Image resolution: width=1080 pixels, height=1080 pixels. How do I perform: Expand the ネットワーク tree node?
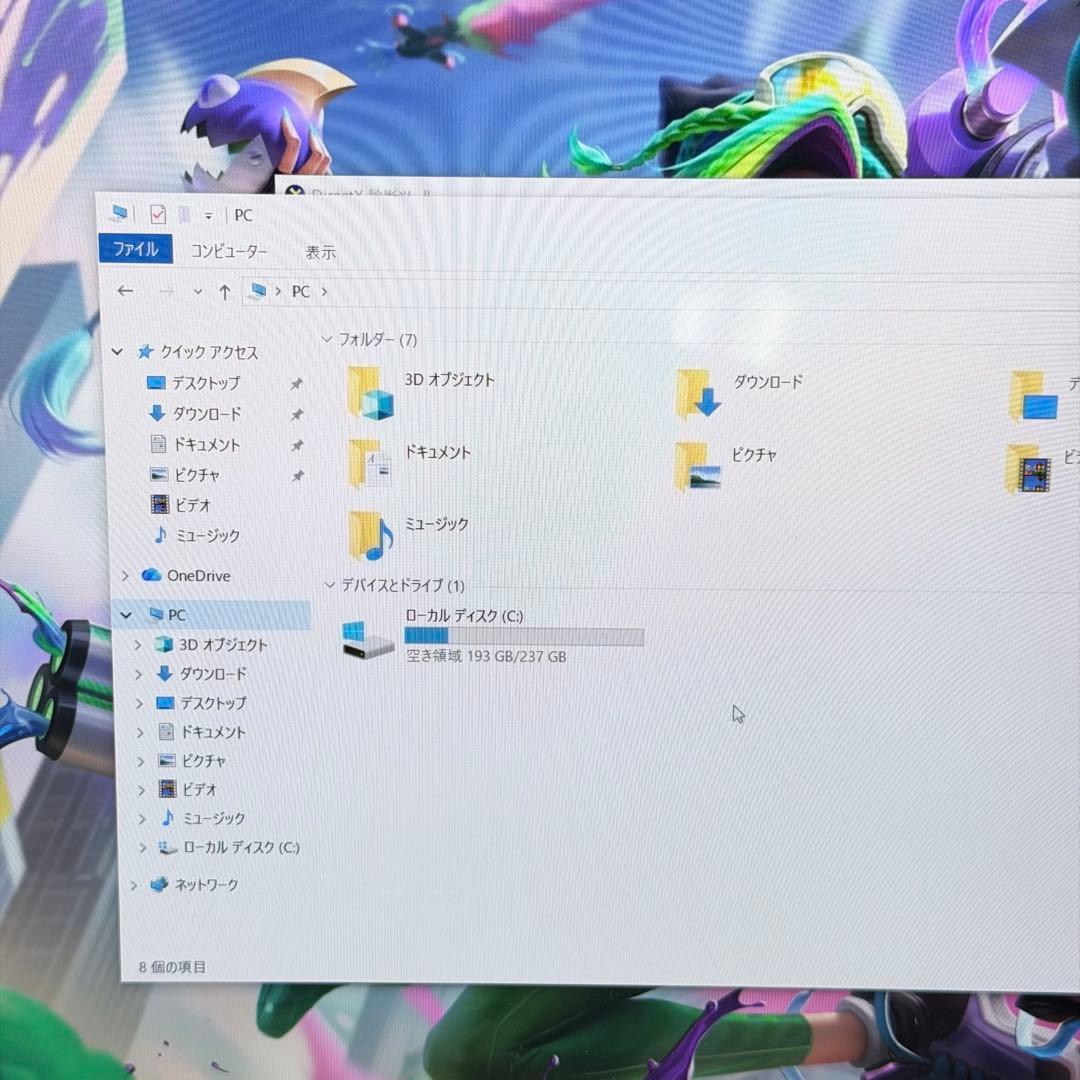134,885
